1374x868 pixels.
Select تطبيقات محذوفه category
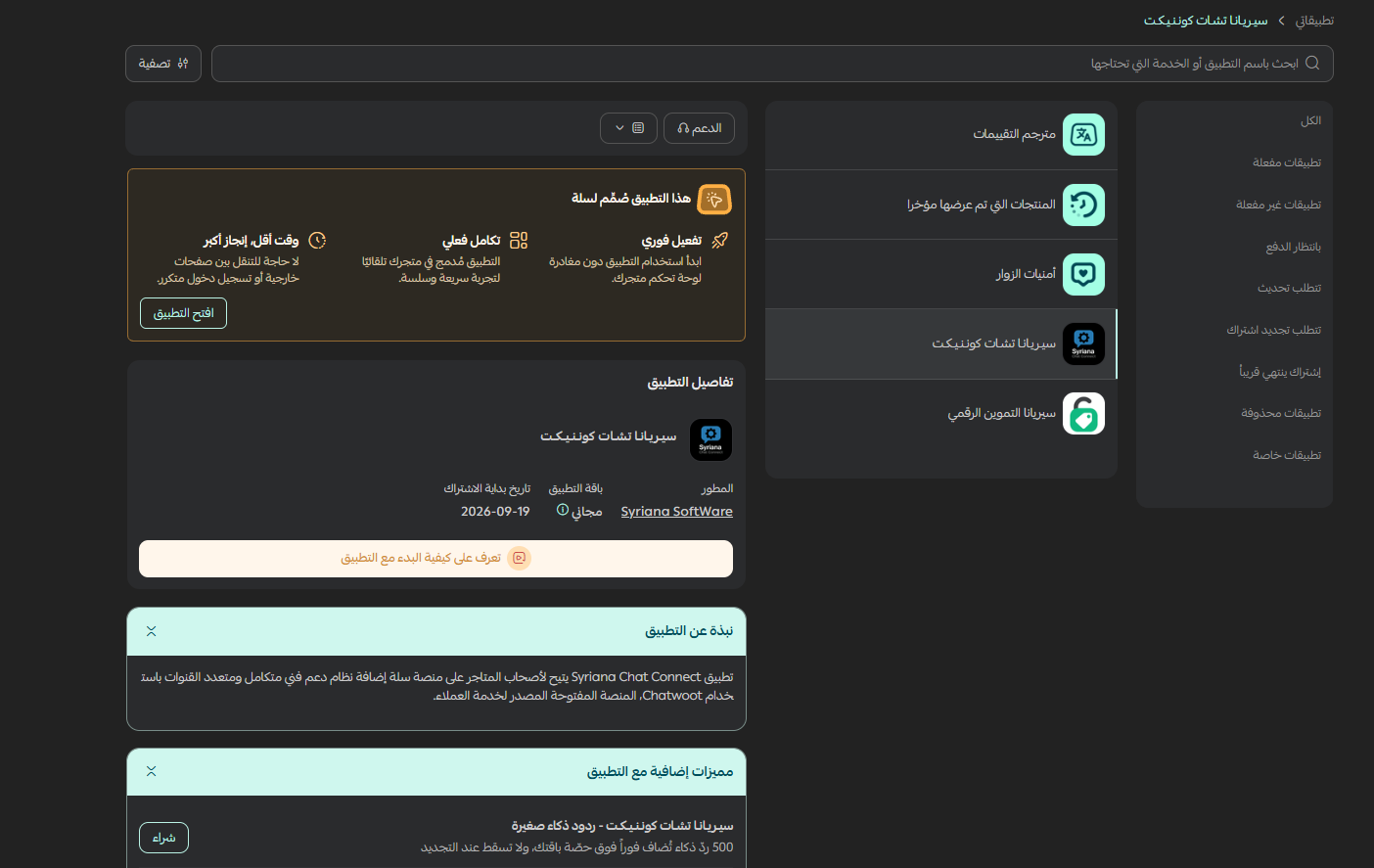click(x=1281, y=413)
